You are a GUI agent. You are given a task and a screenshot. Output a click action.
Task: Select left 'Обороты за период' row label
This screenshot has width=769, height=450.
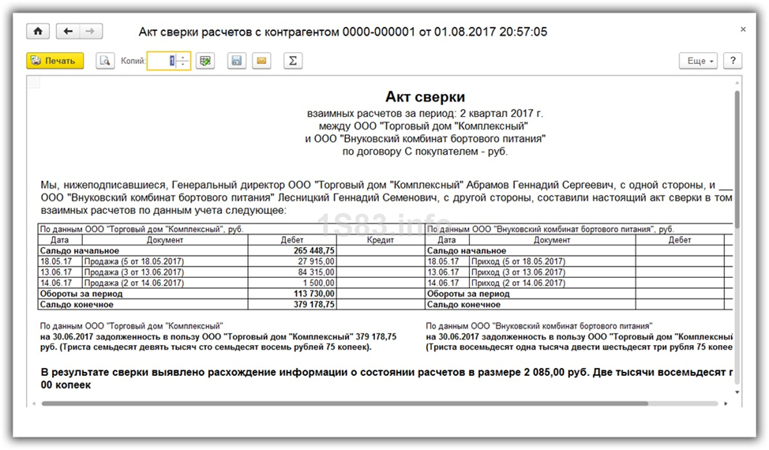coord(81,294)
